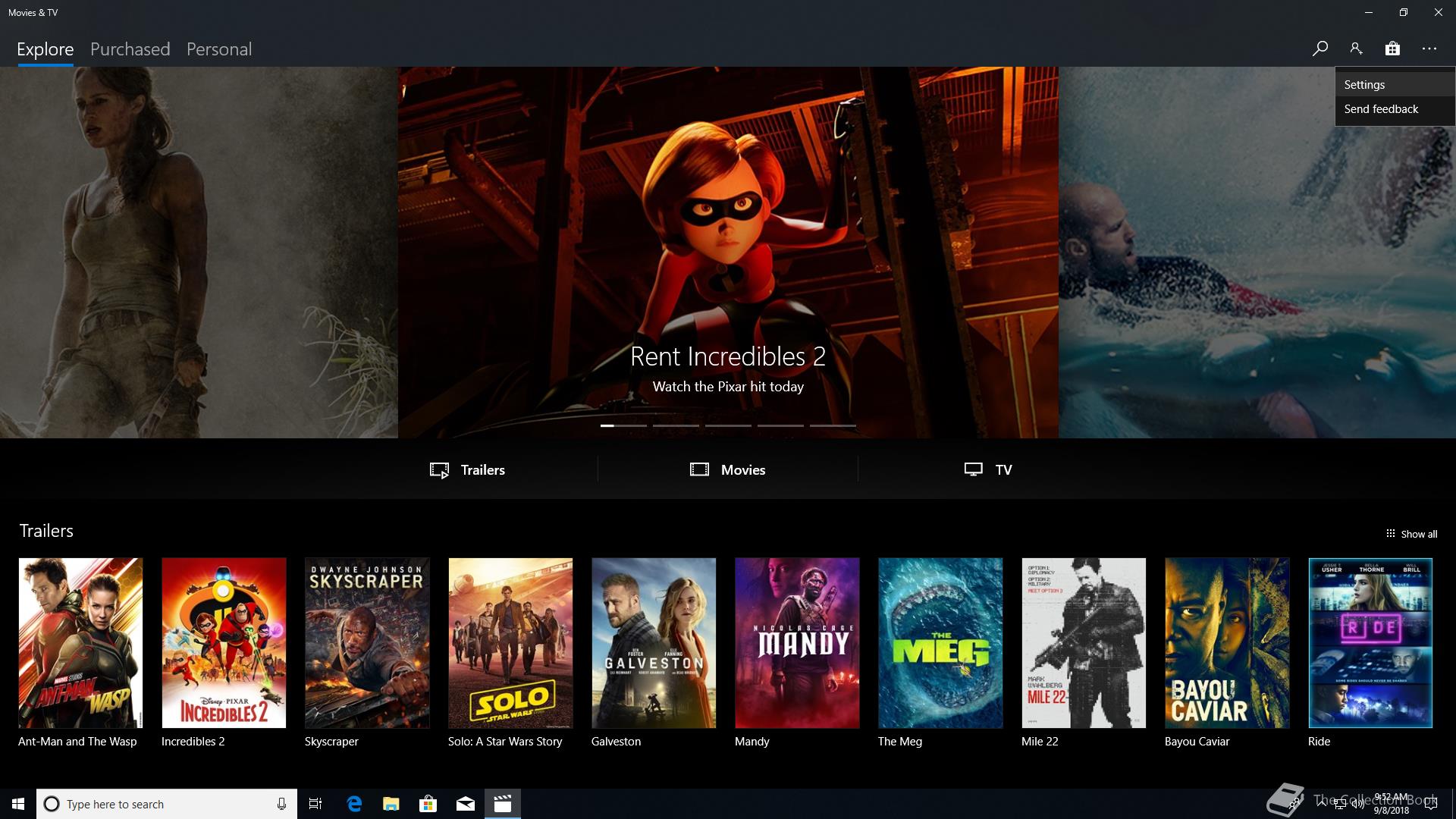Image resolution: width=1456 pixels, height=819 pixels.
Task: Switch to the Personal tab
Action: pyautogui.click(x=219, y=49)
